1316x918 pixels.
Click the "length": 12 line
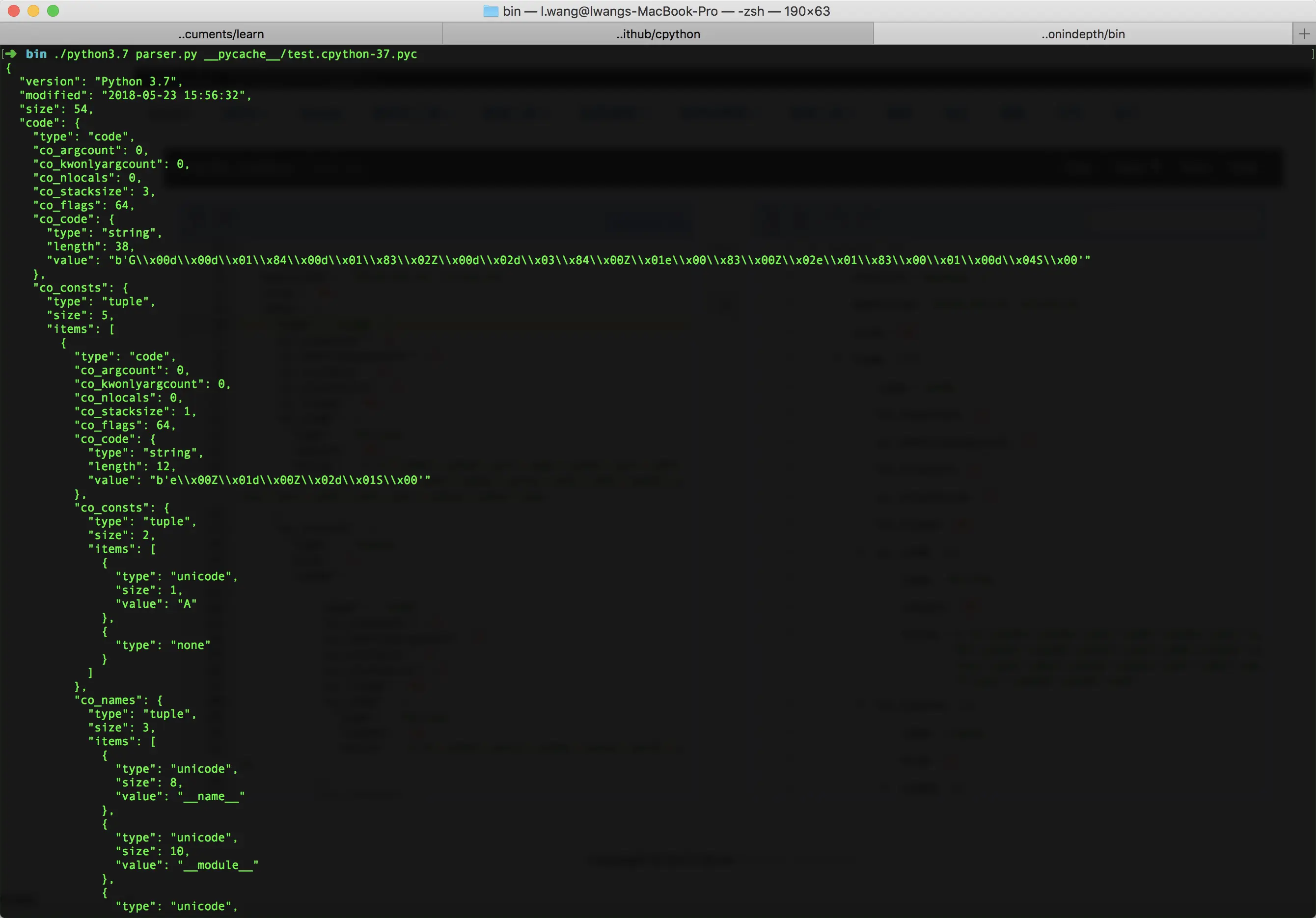(x=132, y=466)
